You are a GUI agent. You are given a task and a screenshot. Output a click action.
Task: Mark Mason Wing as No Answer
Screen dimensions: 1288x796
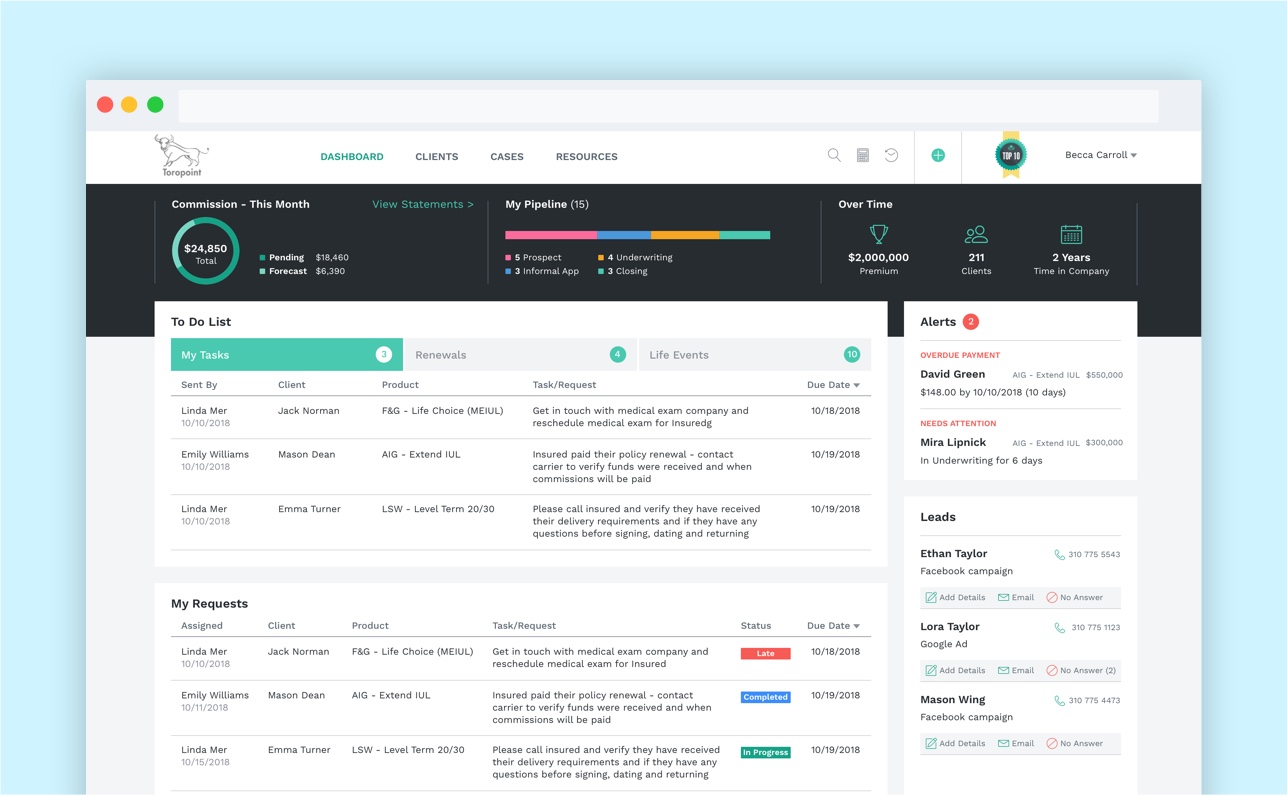(1074, 743)
